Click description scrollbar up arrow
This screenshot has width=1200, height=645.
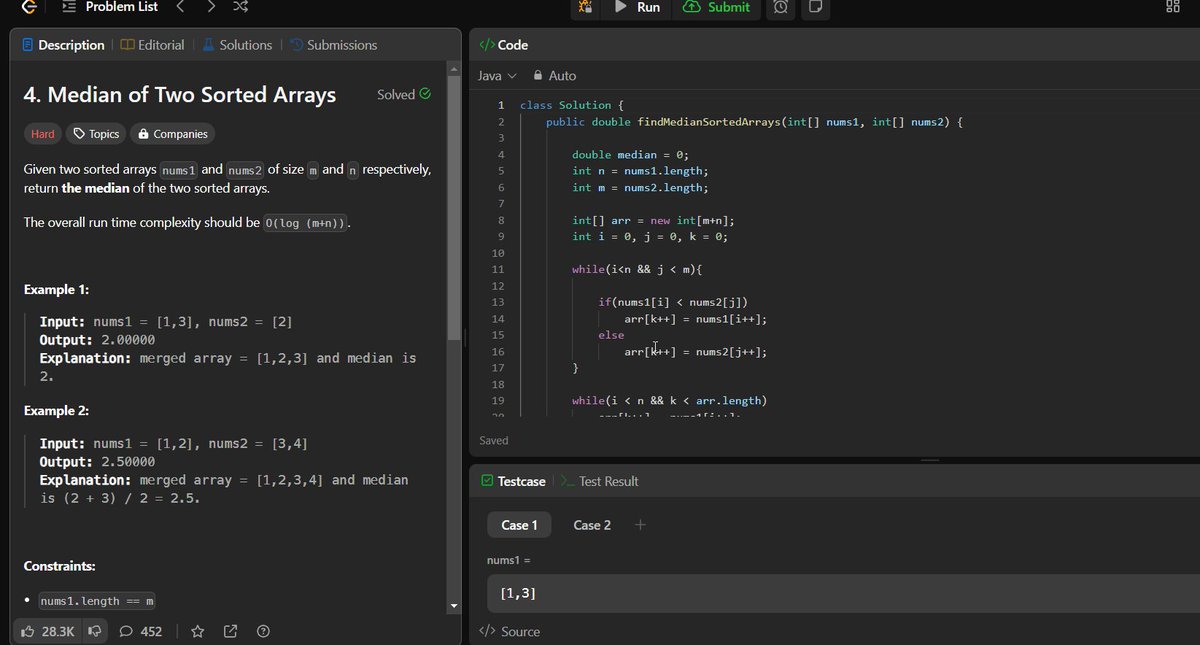click(454, 69)
